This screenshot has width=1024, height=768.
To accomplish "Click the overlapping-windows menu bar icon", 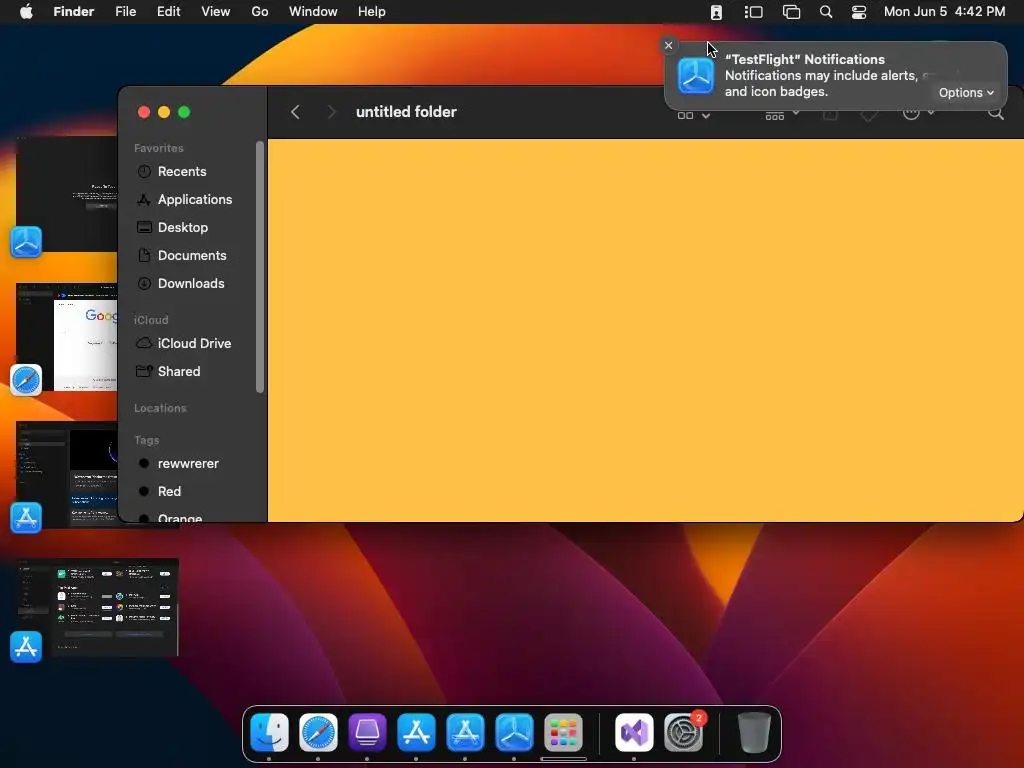I will pos(791,12).
